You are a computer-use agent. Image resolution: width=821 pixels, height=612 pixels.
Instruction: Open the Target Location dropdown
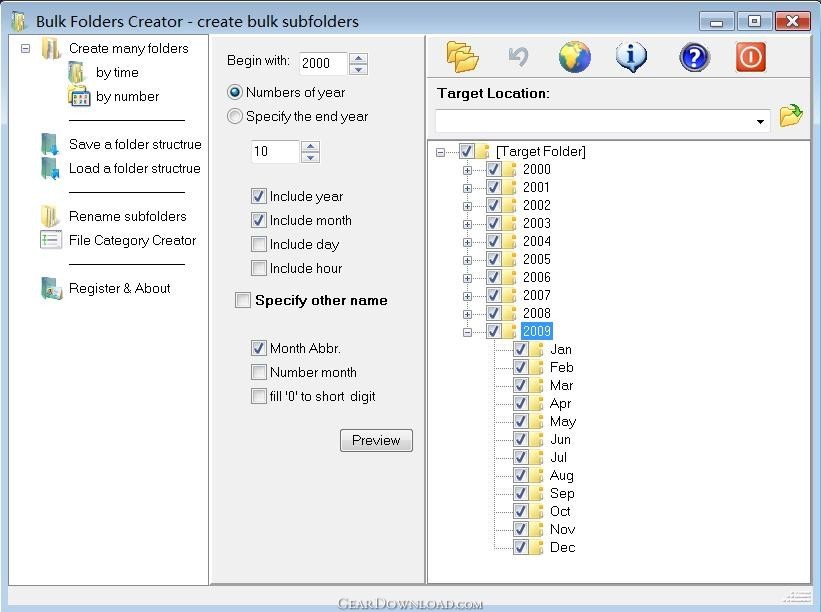tap(760, 122)
